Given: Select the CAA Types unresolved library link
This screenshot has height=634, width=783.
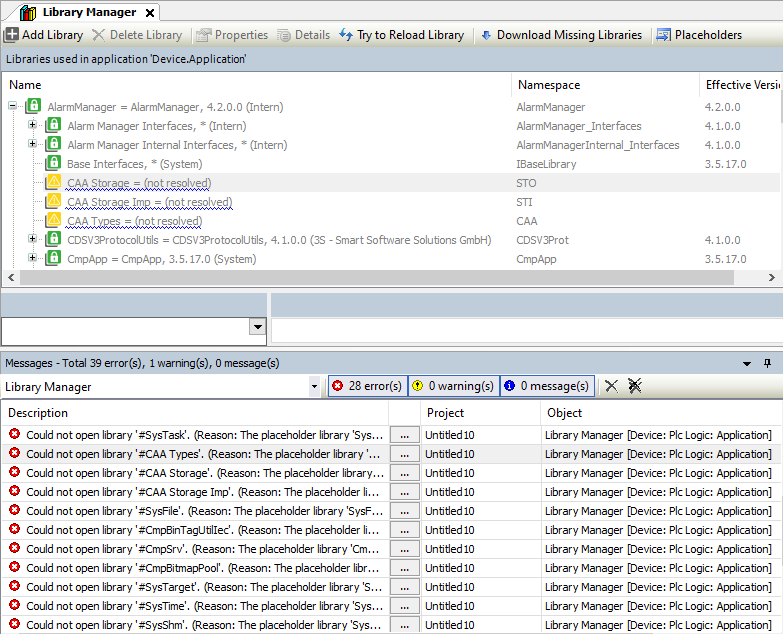Looking at the screenshot, I should (134, 221).
